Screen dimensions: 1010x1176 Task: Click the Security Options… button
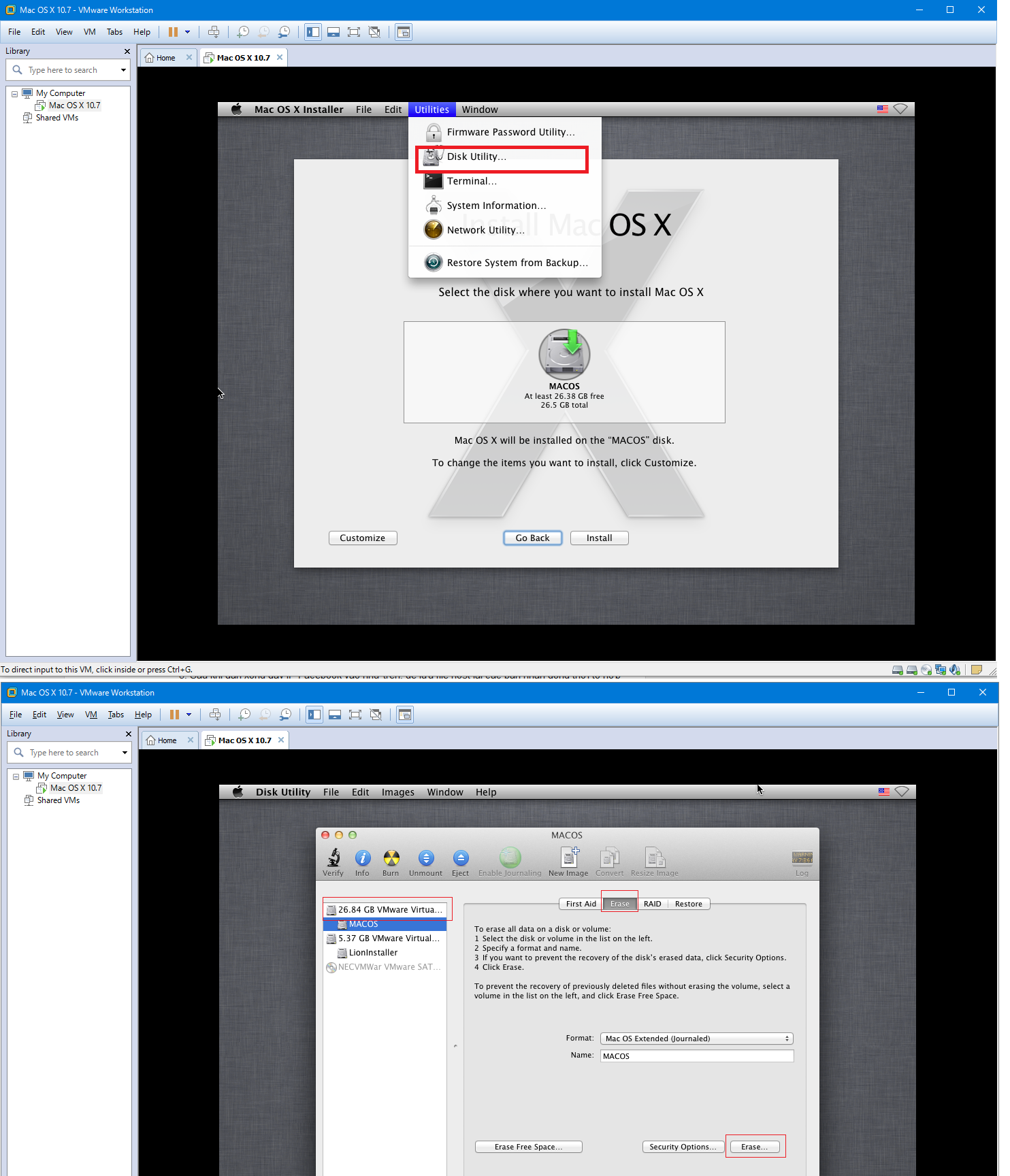(x=683, y=1147)
